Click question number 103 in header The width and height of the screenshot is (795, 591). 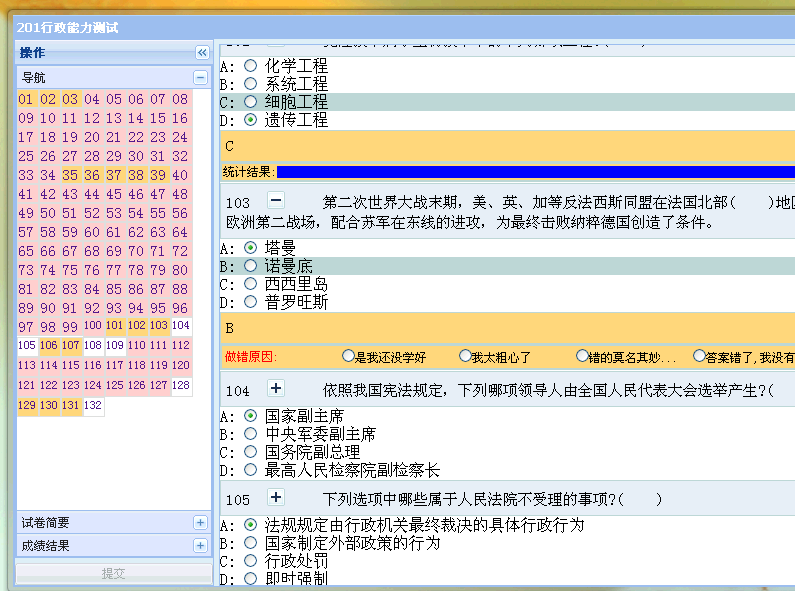[x=238, y=203]
